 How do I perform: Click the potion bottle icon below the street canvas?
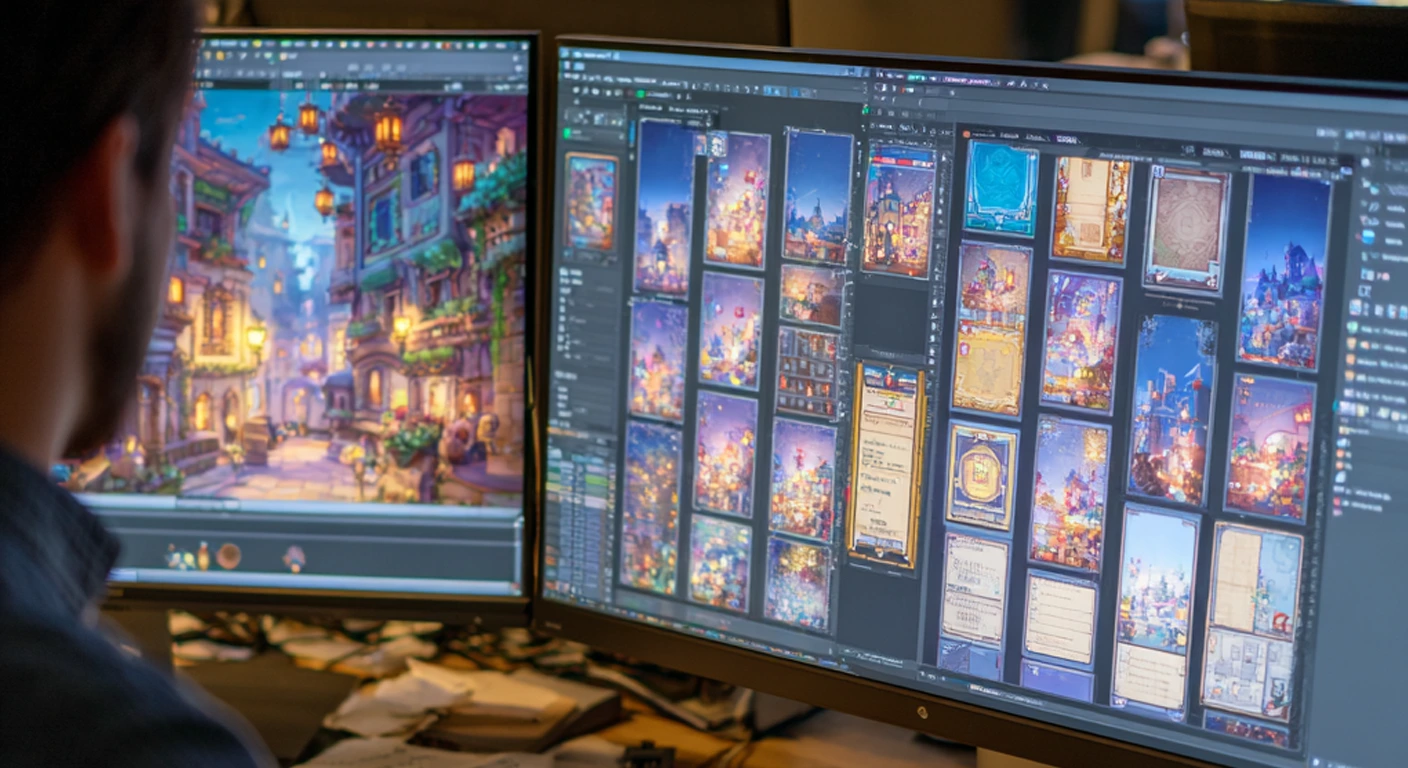click(x=203, y=555)
